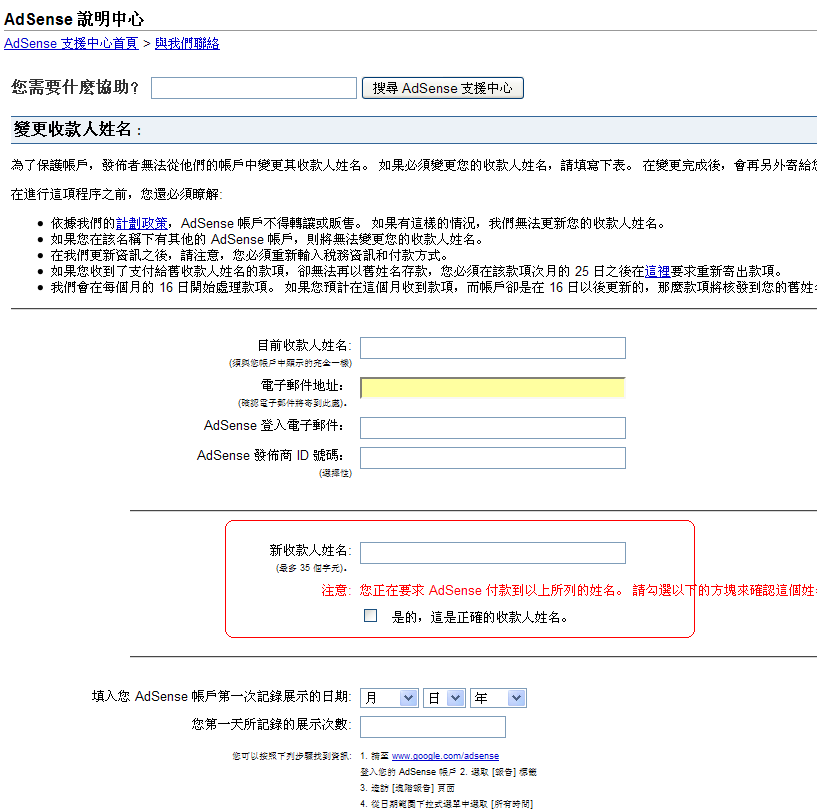Click the red 注意 warning text
This screenshot has width=817, height=809.
point(569,590)
